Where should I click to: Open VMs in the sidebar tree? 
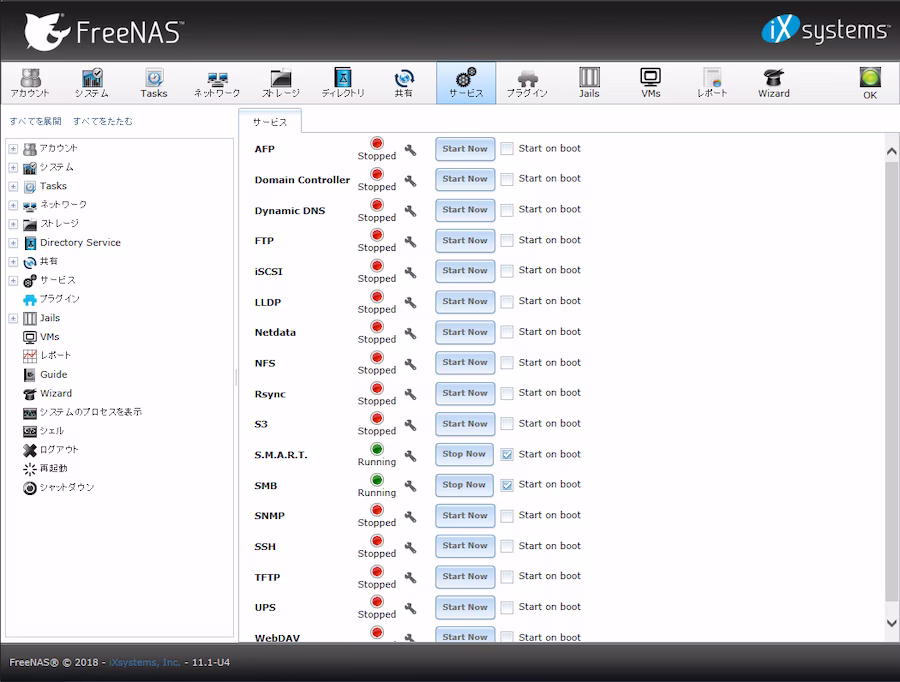point(49,337)
